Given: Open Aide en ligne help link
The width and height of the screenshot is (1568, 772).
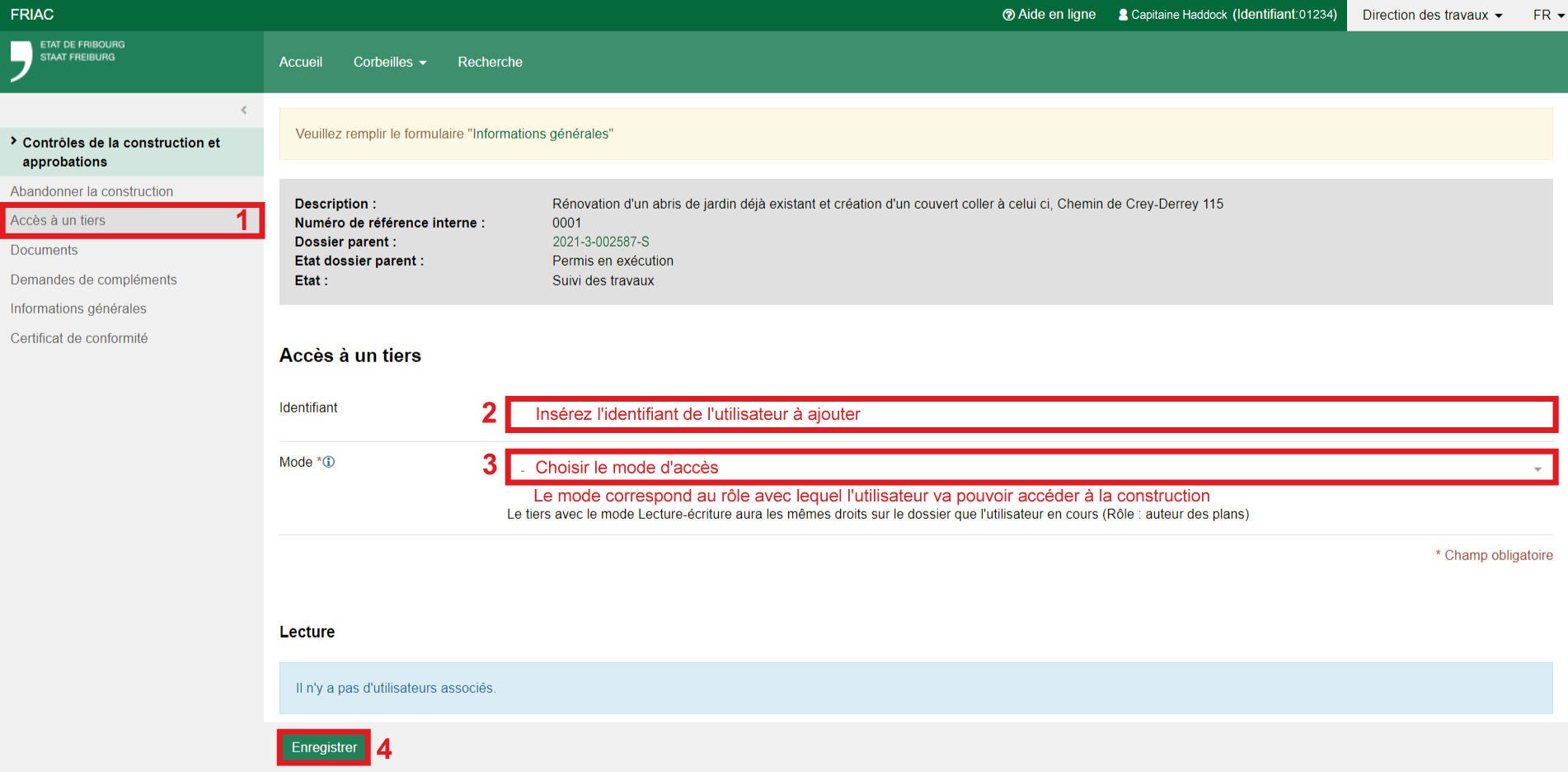Looking at the screenshot, I should (1049, 15).
